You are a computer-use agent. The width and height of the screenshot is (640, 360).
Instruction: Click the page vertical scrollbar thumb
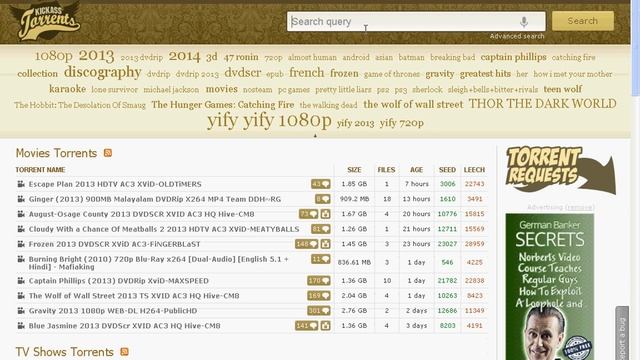pyautogui.click(x=636, y=48)
